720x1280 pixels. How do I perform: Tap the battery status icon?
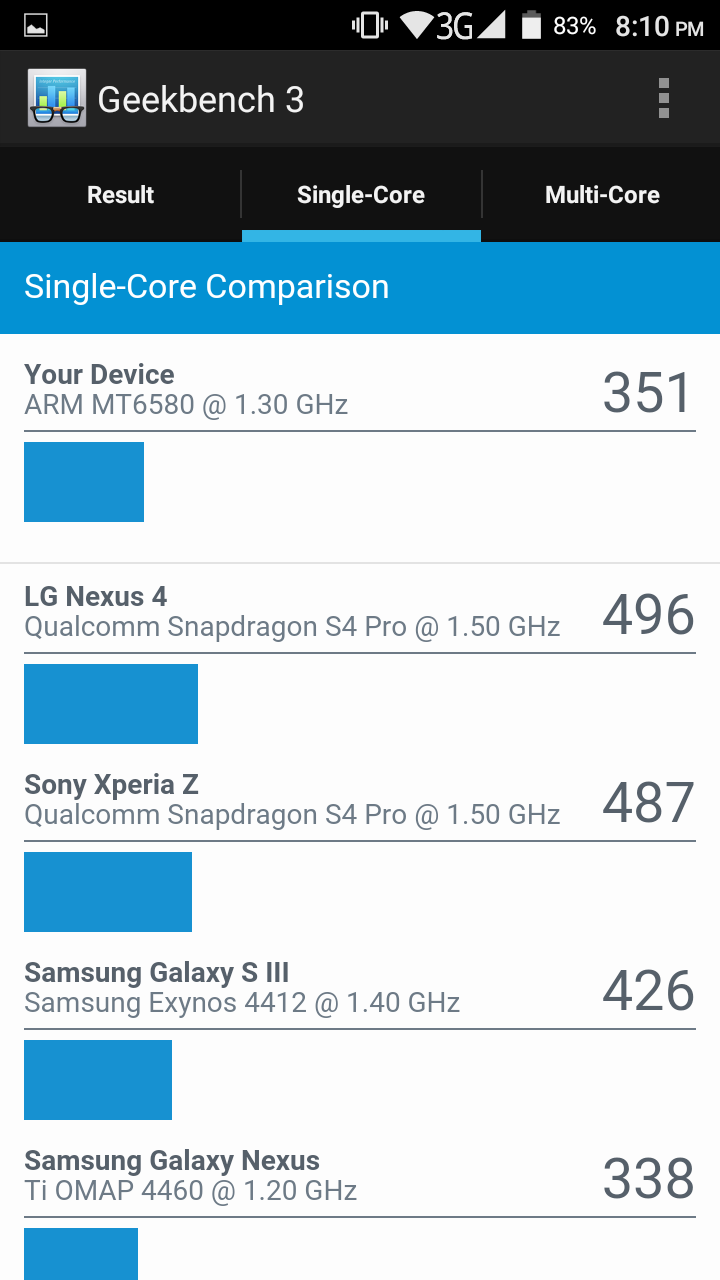click(x=531, y=26)
